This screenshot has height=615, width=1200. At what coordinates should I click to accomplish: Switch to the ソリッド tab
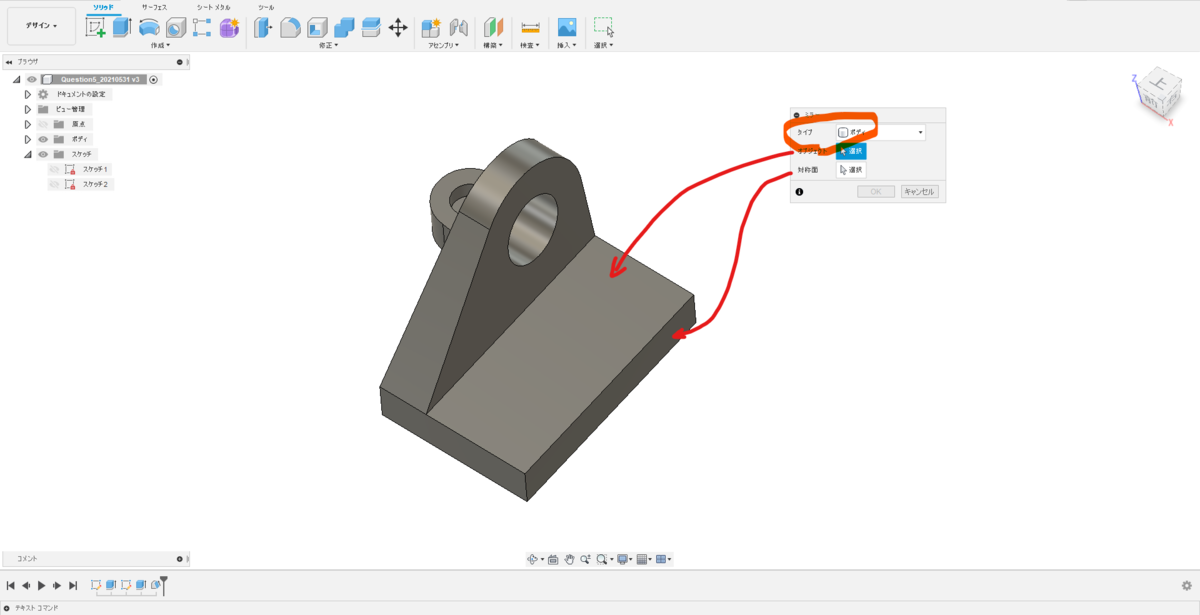coord(104,6)
